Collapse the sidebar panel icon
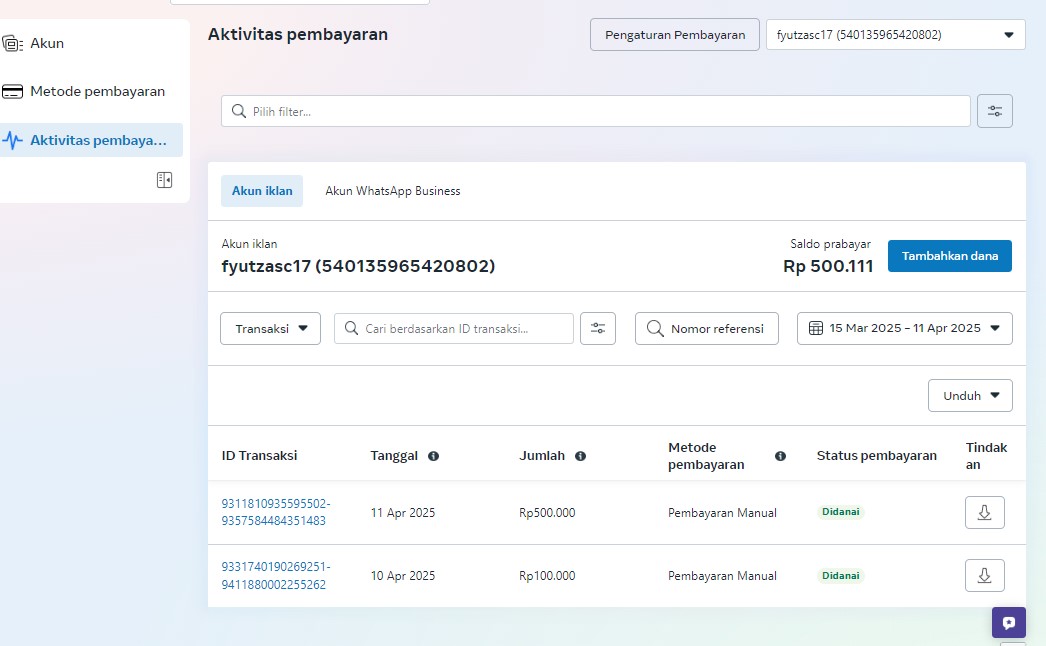The image size is (1046, 646). [164, 180]
